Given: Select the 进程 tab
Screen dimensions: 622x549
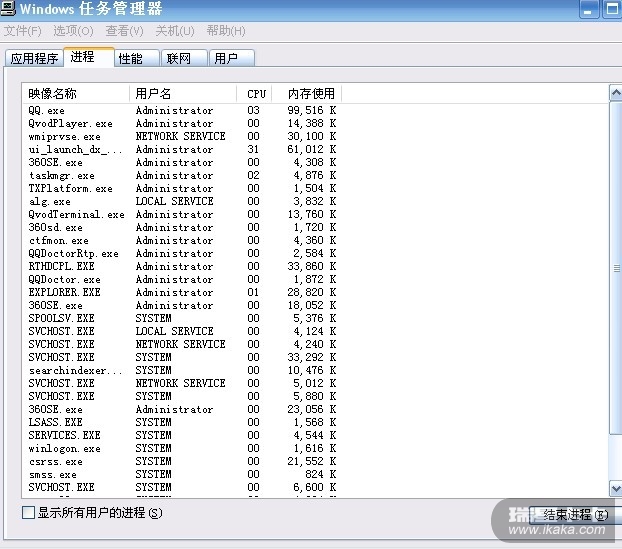Looking at the screenshot, I should pyautogui.click(x=89, y=57).
